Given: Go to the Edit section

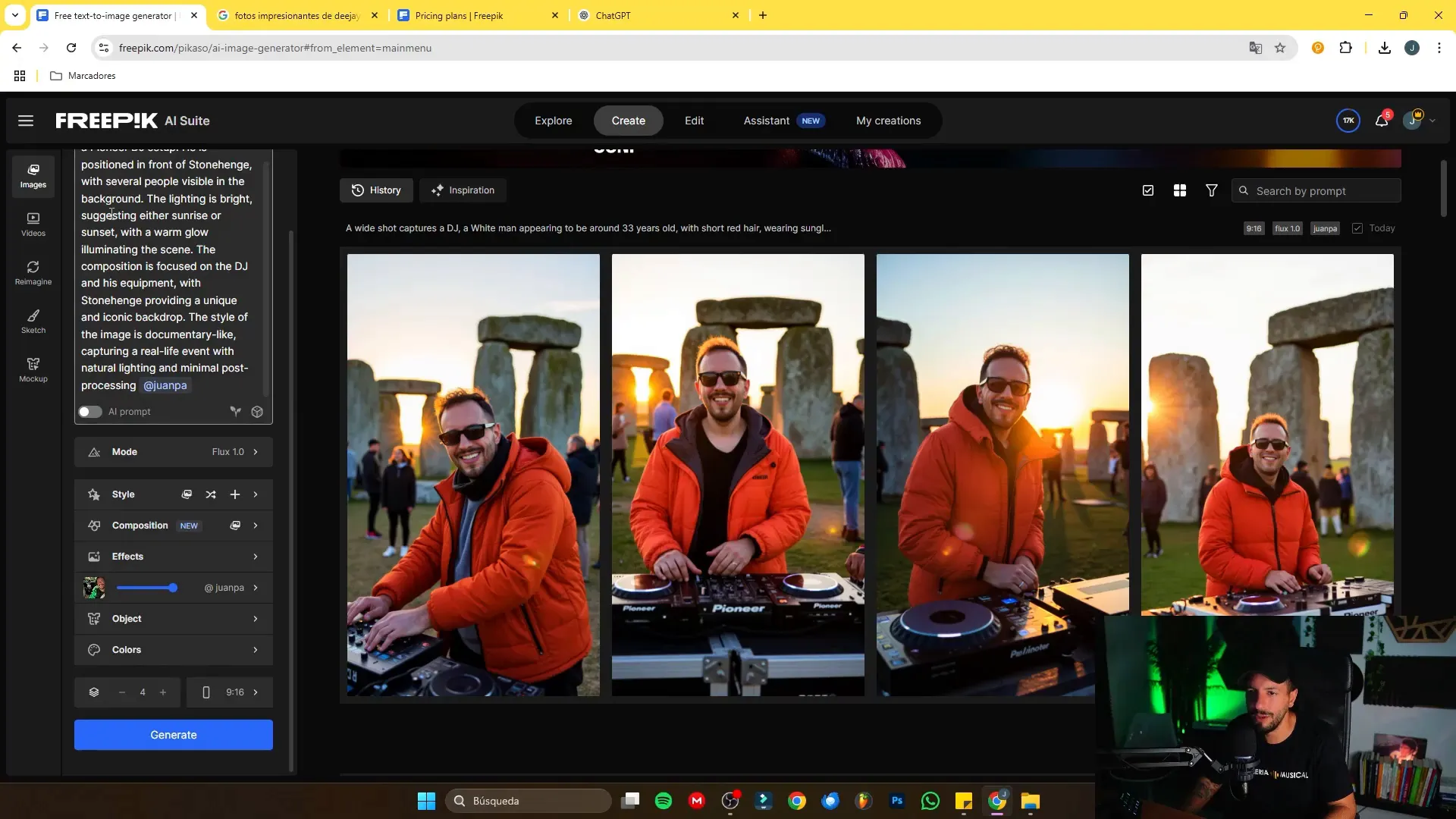Looking at the screenshot, I should coord(695,121).
